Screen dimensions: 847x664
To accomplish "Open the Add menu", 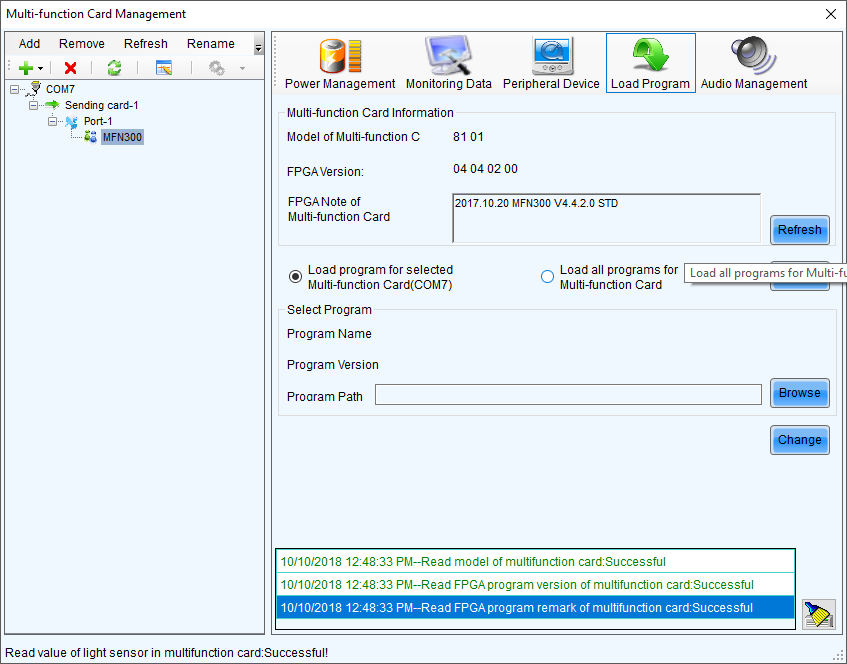I will (x=28, y=43).
